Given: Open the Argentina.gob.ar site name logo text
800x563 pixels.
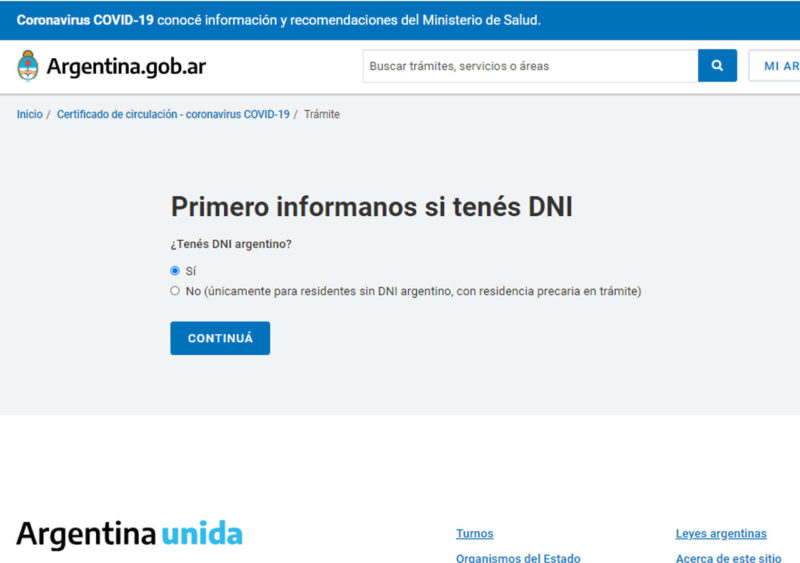Looking at the screenshot, I should (x=126, y=67).
